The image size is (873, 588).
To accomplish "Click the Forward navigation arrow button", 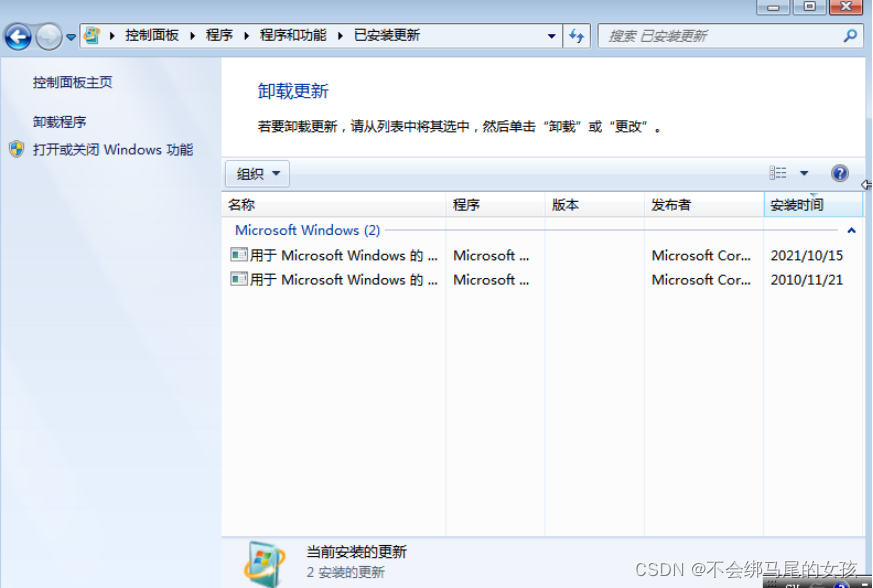I will click(x=49, y=37).
